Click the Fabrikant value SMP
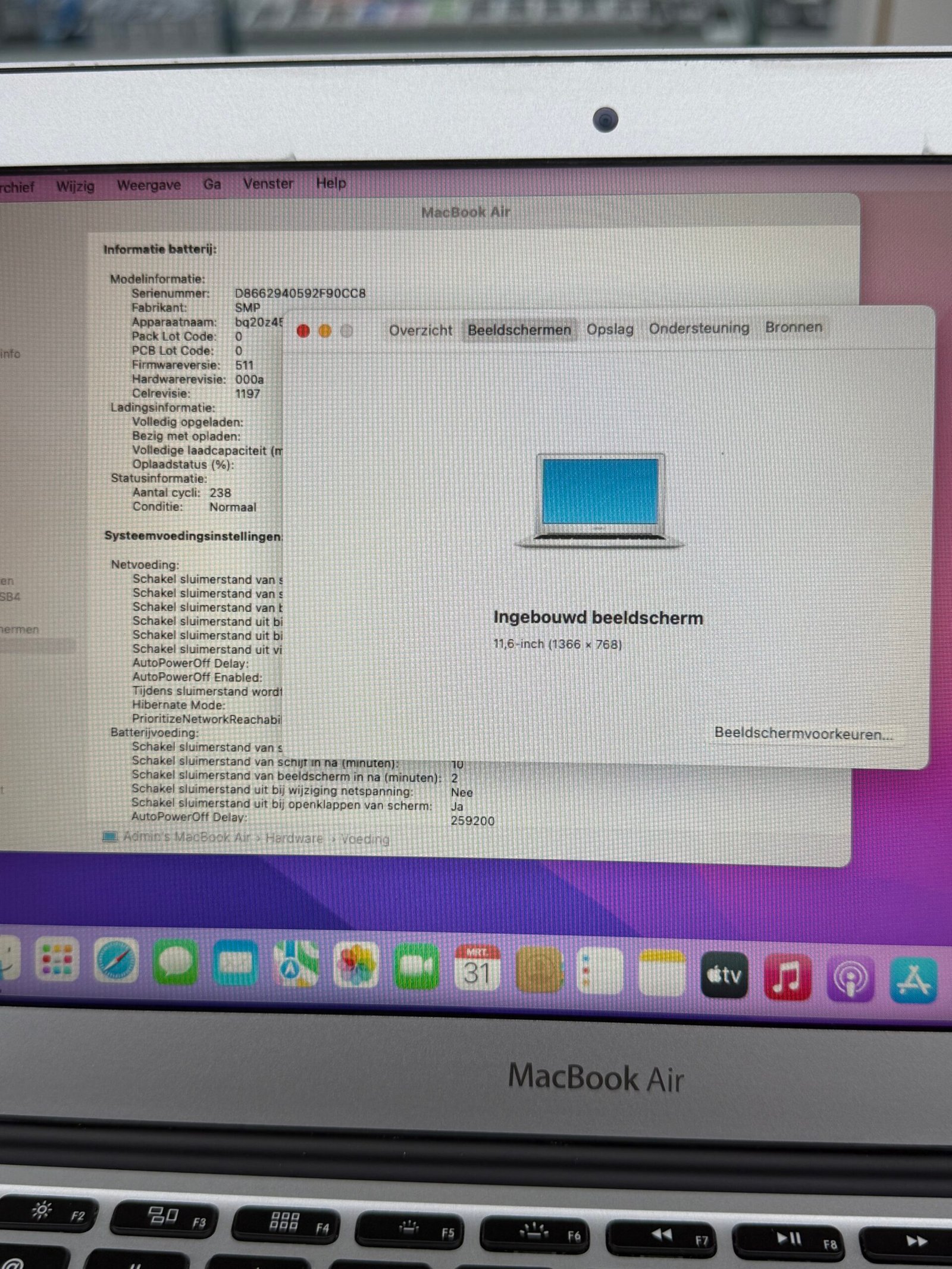The width and height of the screenshot is (952, 1269). pyautogui.click(x=247, y=308)
